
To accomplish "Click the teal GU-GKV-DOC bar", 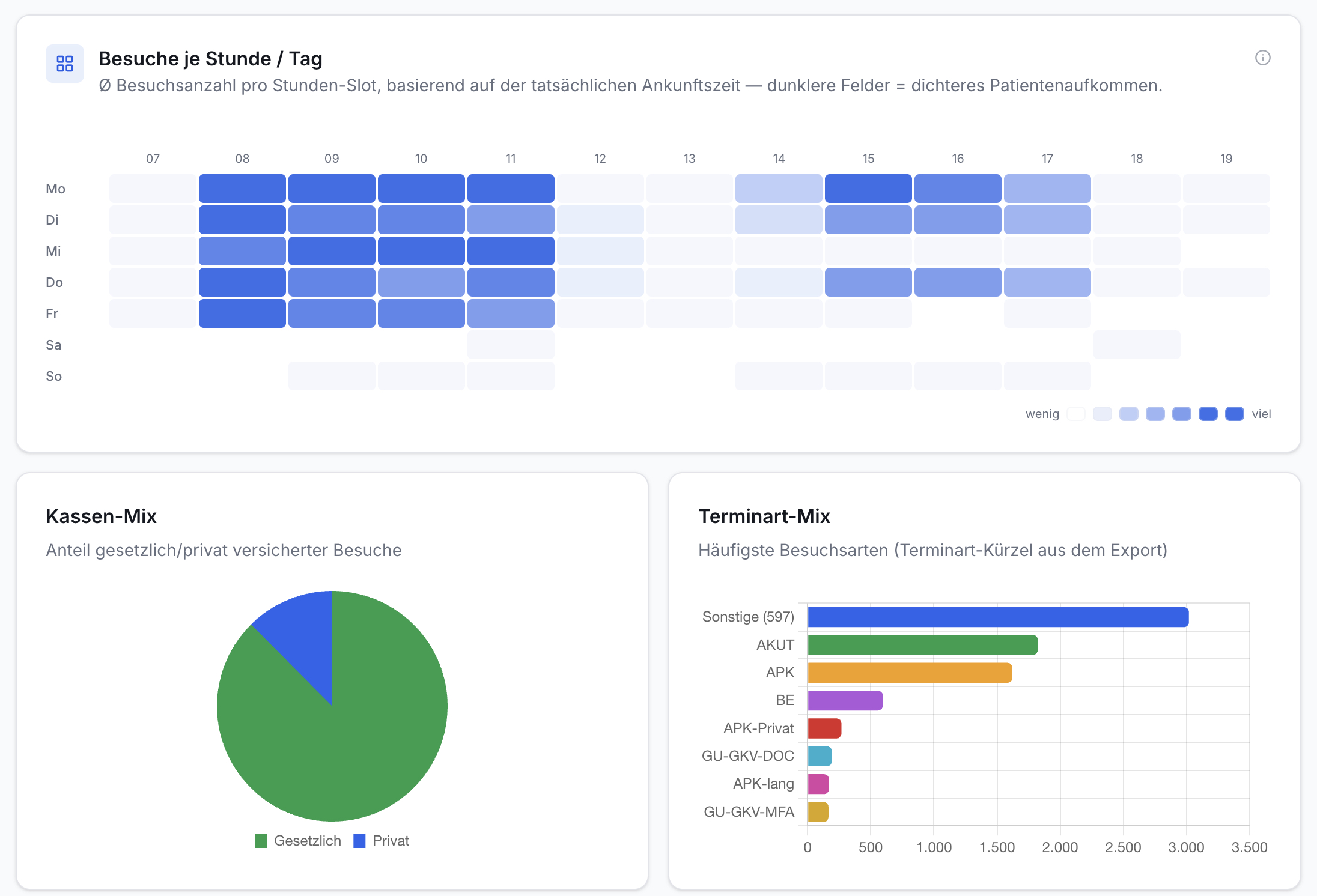I will (820, 756).
